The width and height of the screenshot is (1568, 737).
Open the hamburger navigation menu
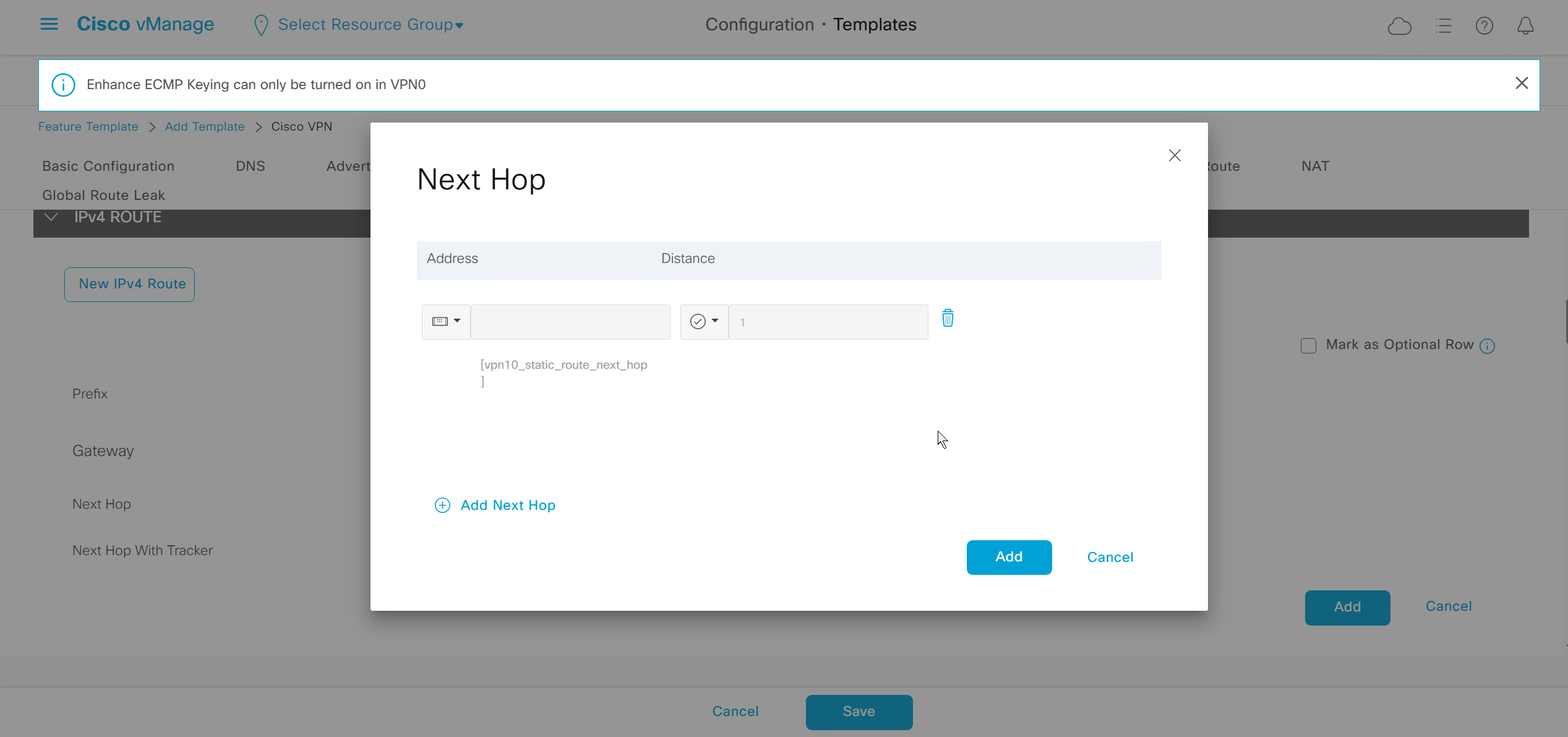tap(49, 24)
